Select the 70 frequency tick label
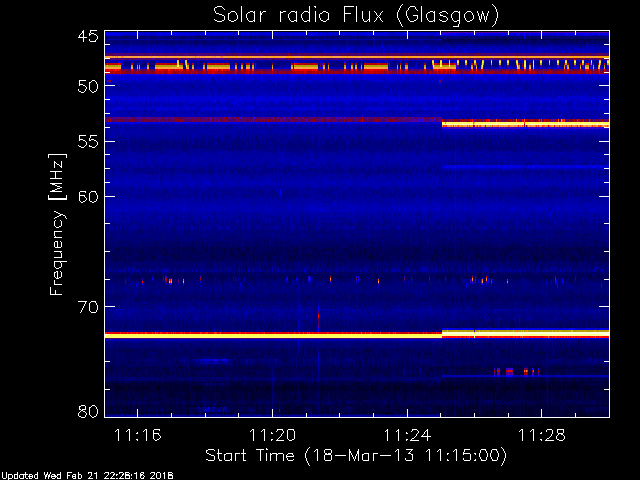The width and height of the screenshot is (640, 480). 88,307
